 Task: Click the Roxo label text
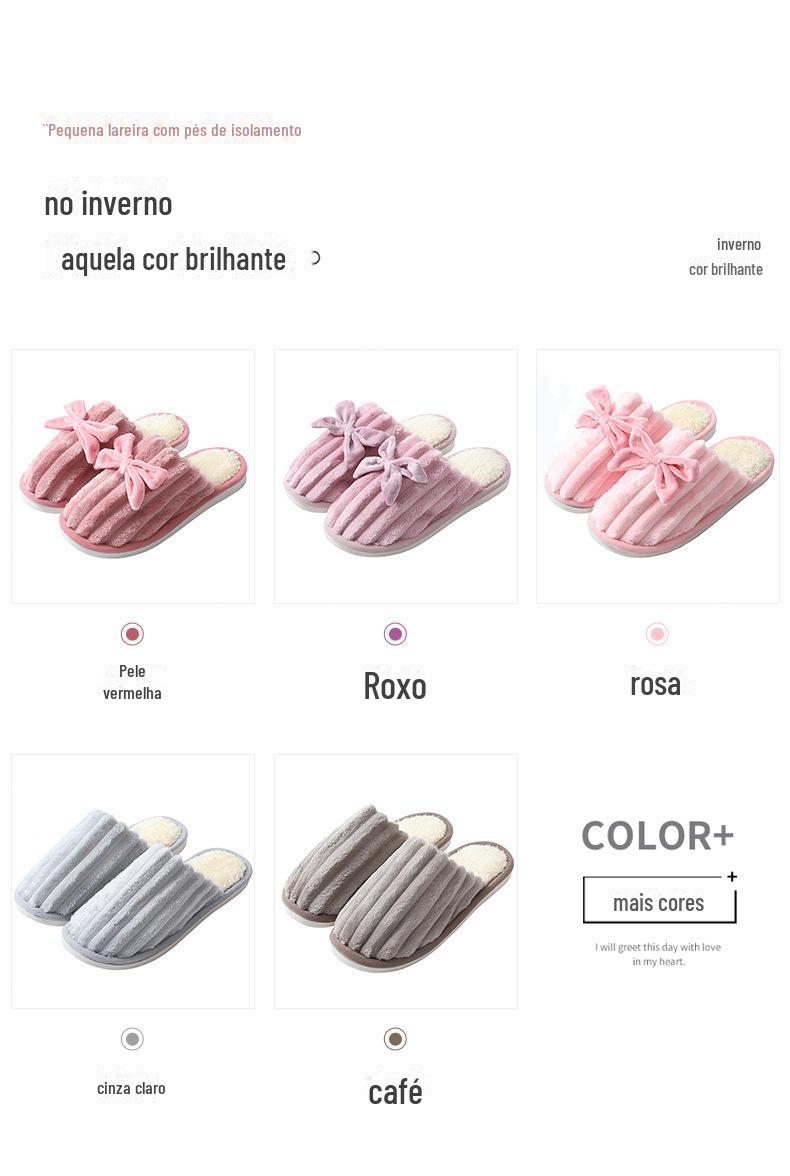point(395,686)
